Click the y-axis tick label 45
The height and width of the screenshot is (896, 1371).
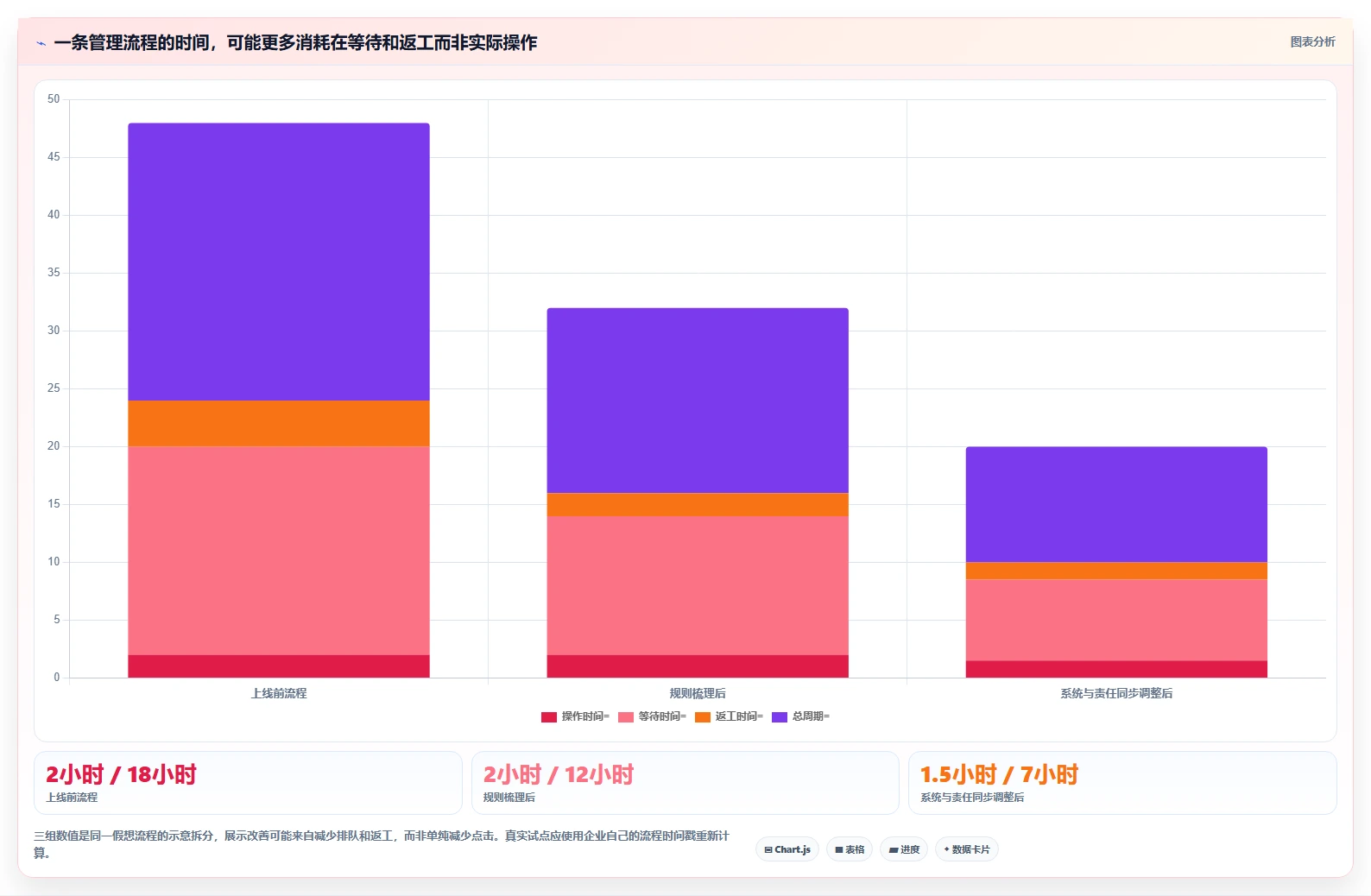54,157
